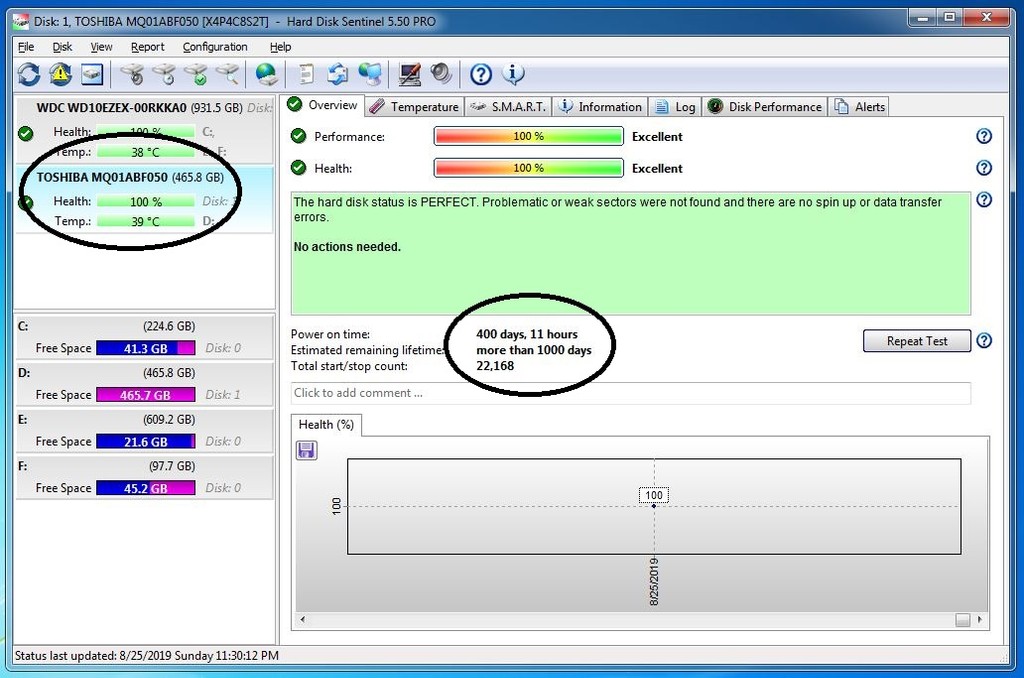Screen dimensions: 1024x678
Task: Select the Overview tab
Action: point(323,105)
